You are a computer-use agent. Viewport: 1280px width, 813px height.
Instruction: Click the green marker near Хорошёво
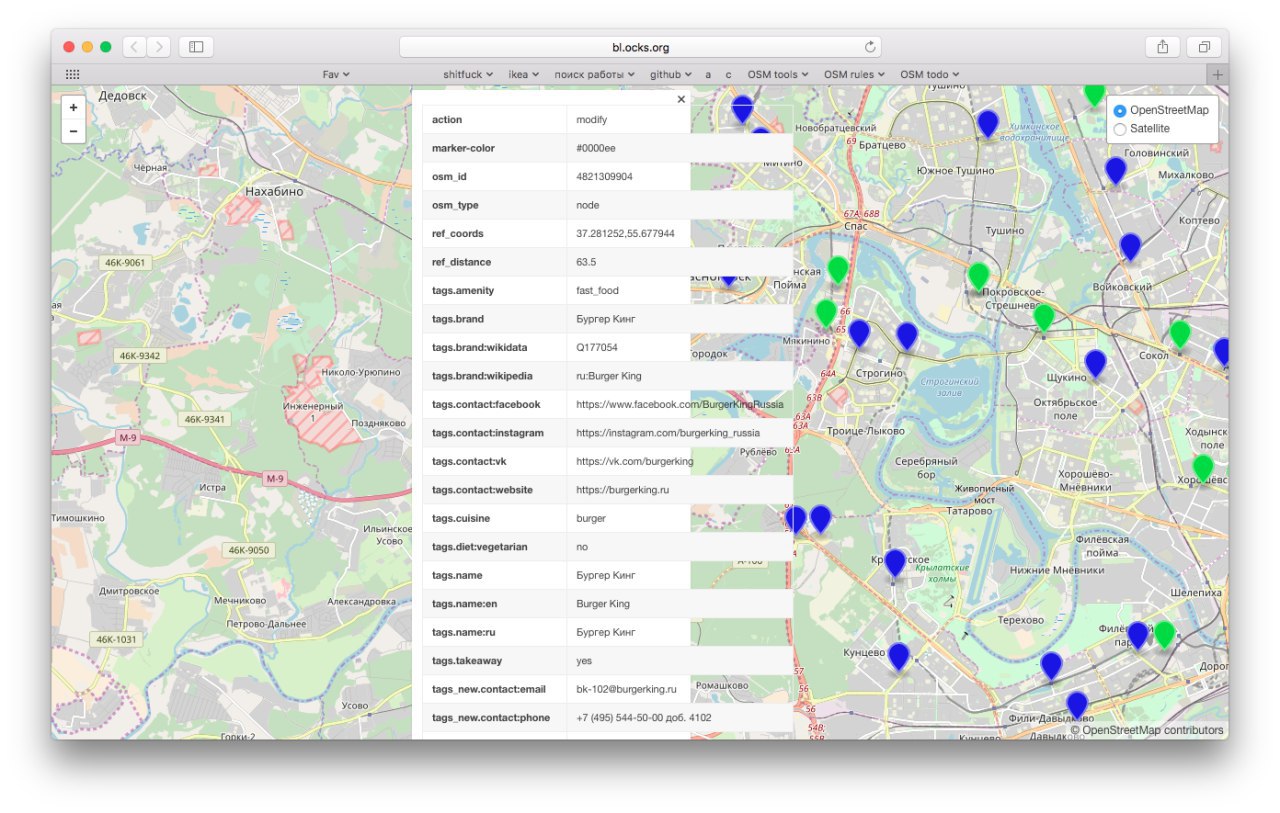click(1203, 468)
